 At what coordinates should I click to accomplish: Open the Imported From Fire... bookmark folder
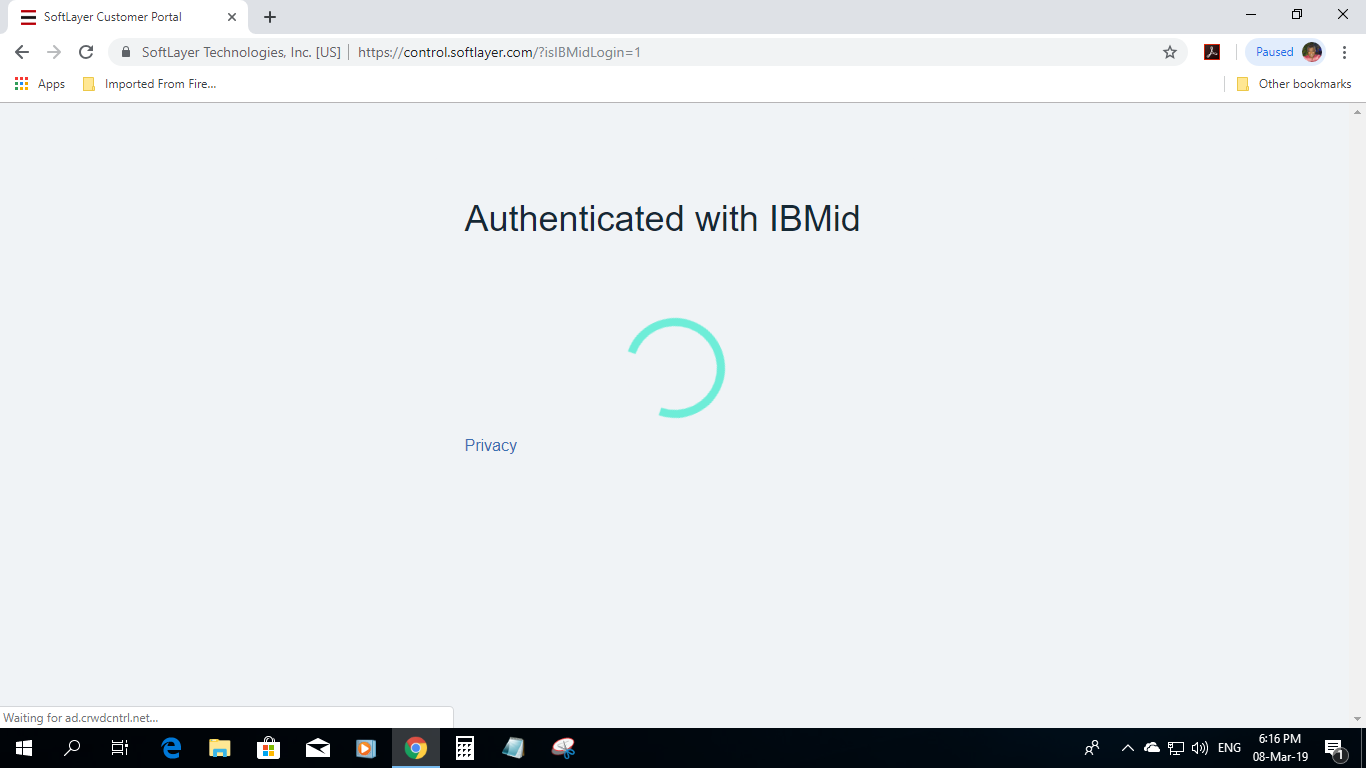tap(150, 84)
